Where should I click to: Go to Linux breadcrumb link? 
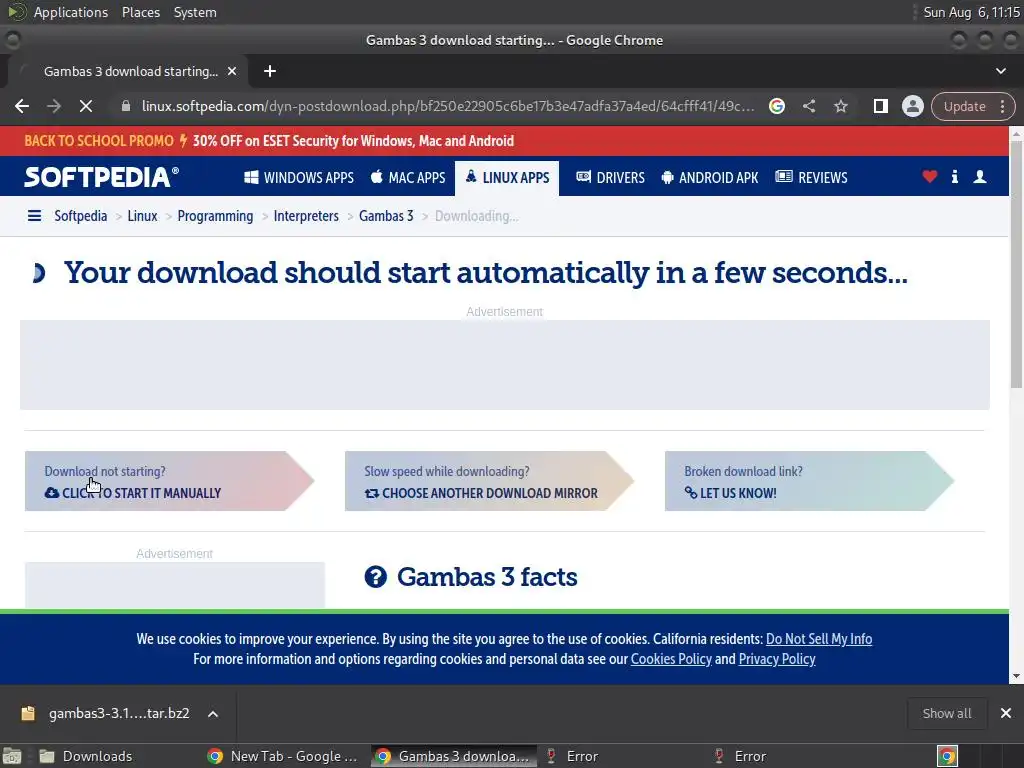[142, 216]
